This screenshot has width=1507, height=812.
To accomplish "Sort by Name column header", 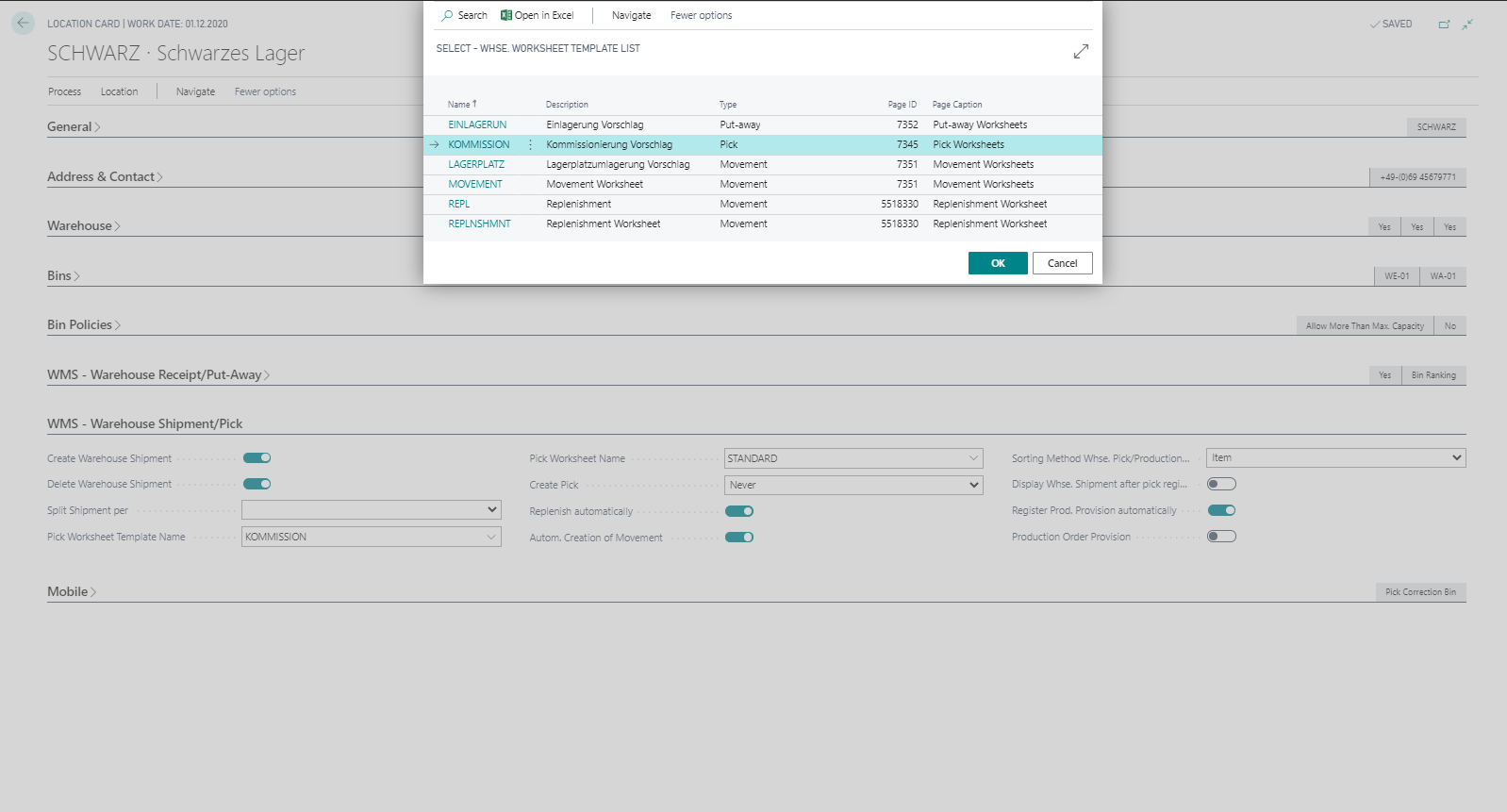I will 462,105.
